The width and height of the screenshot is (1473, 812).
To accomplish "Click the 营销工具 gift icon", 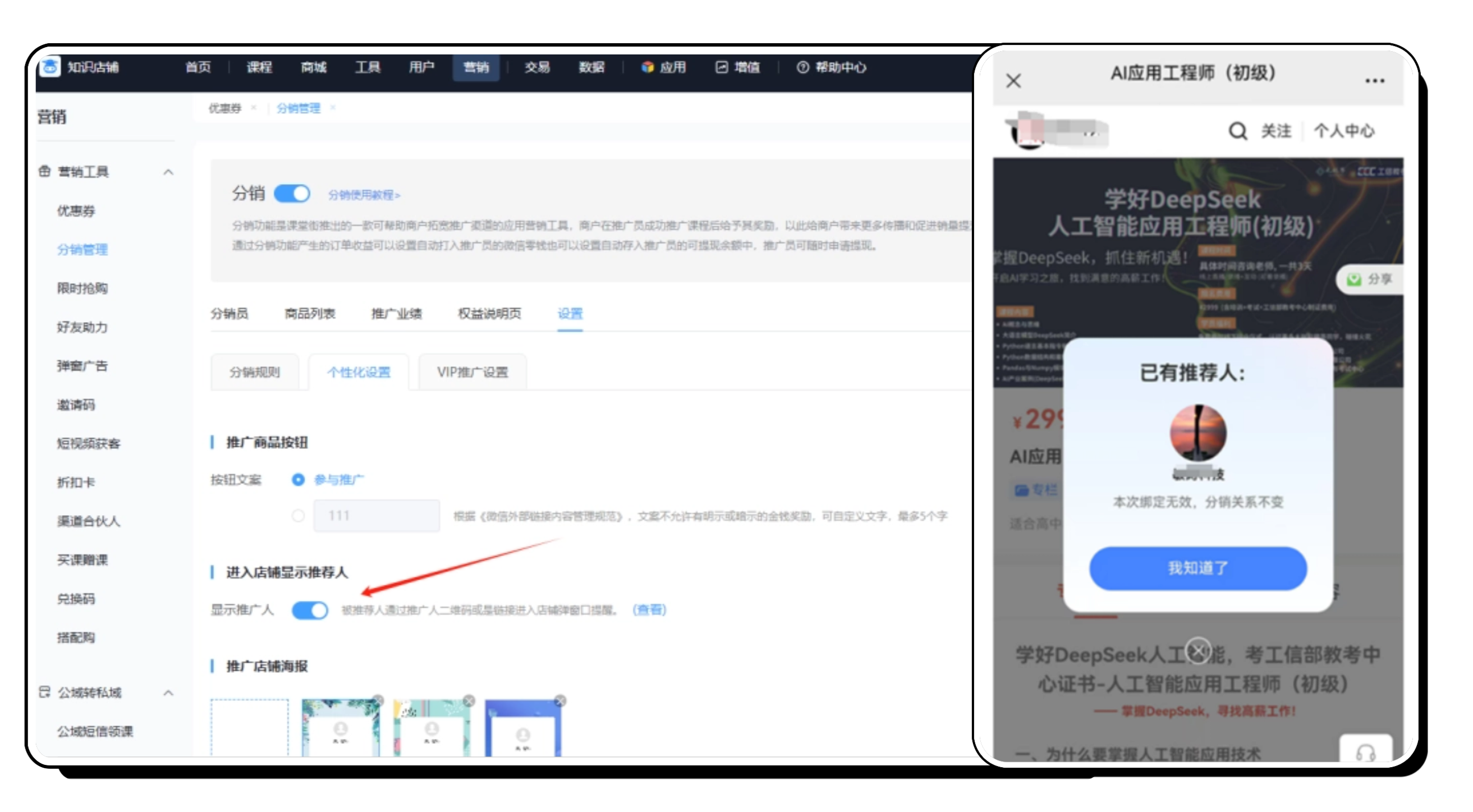I will pyautogui.click(x=44, y=171).
